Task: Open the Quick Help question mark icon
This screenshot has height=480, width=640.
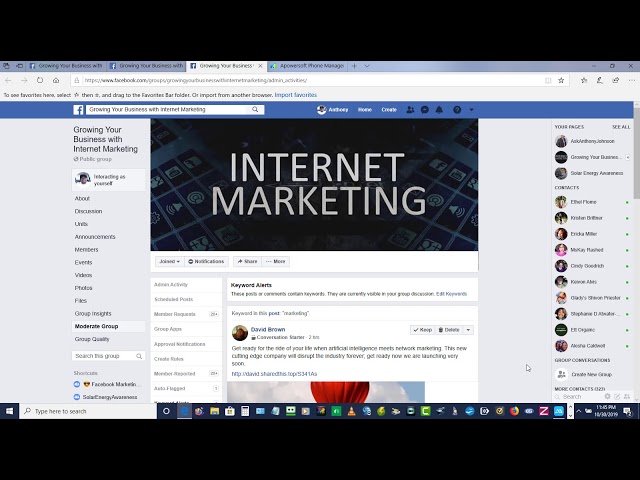Action: (457, 109)
